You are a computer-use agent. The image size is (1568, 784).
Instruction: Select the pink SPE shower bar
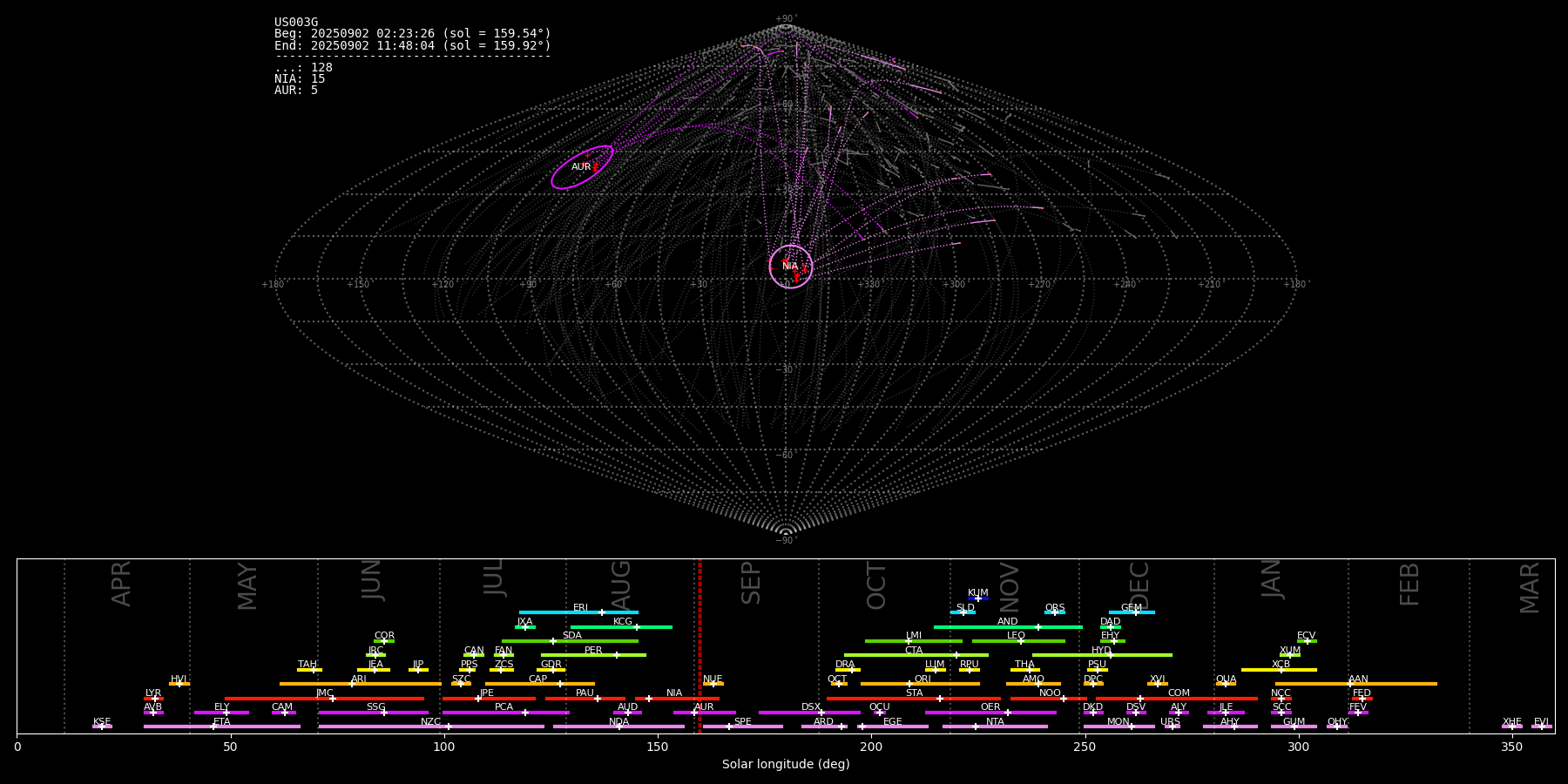tap(743, 726)
